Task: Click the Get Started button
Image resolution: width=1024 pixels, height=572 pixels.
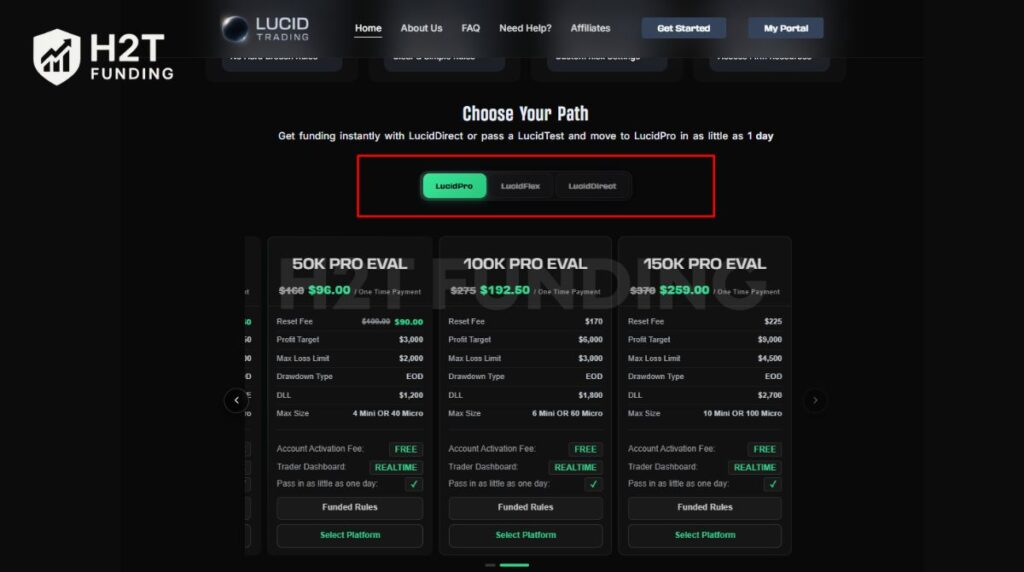Action: [x=683, y=28]
